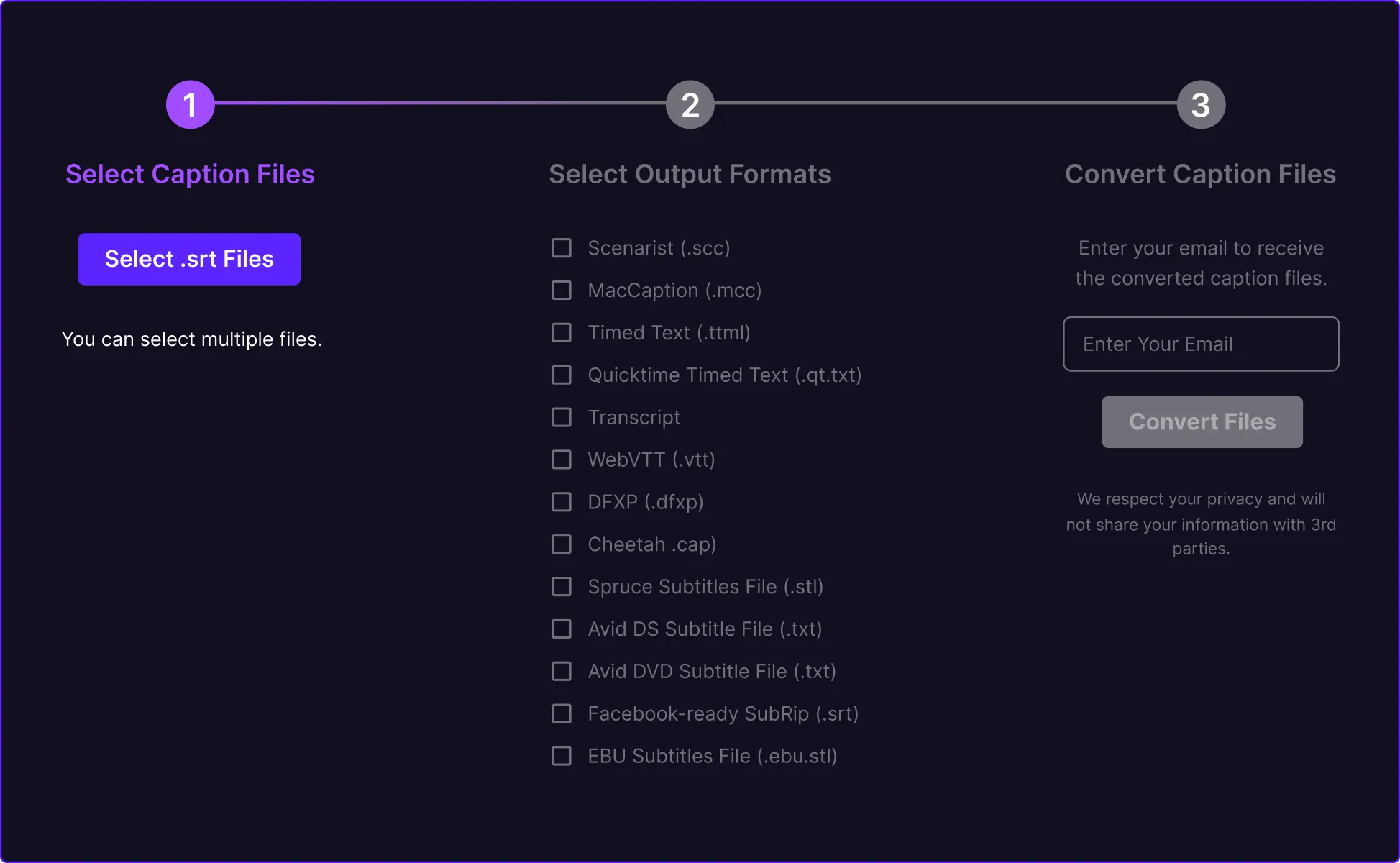Enable EBU Subtitles File output
1400x863 pixels.
[562, 756]
